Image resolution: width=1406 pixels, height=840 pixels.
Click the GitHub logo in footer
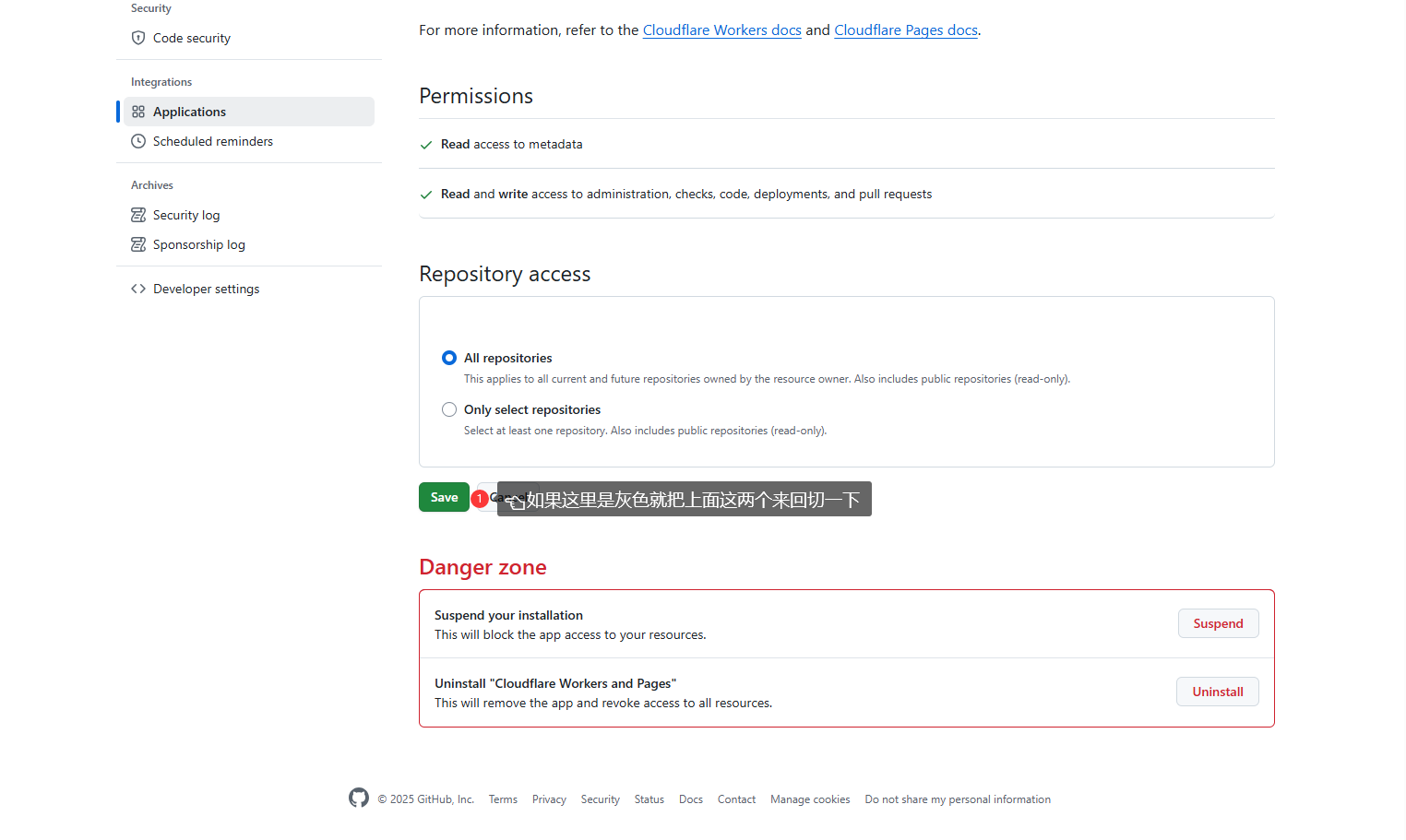(359, 799)
